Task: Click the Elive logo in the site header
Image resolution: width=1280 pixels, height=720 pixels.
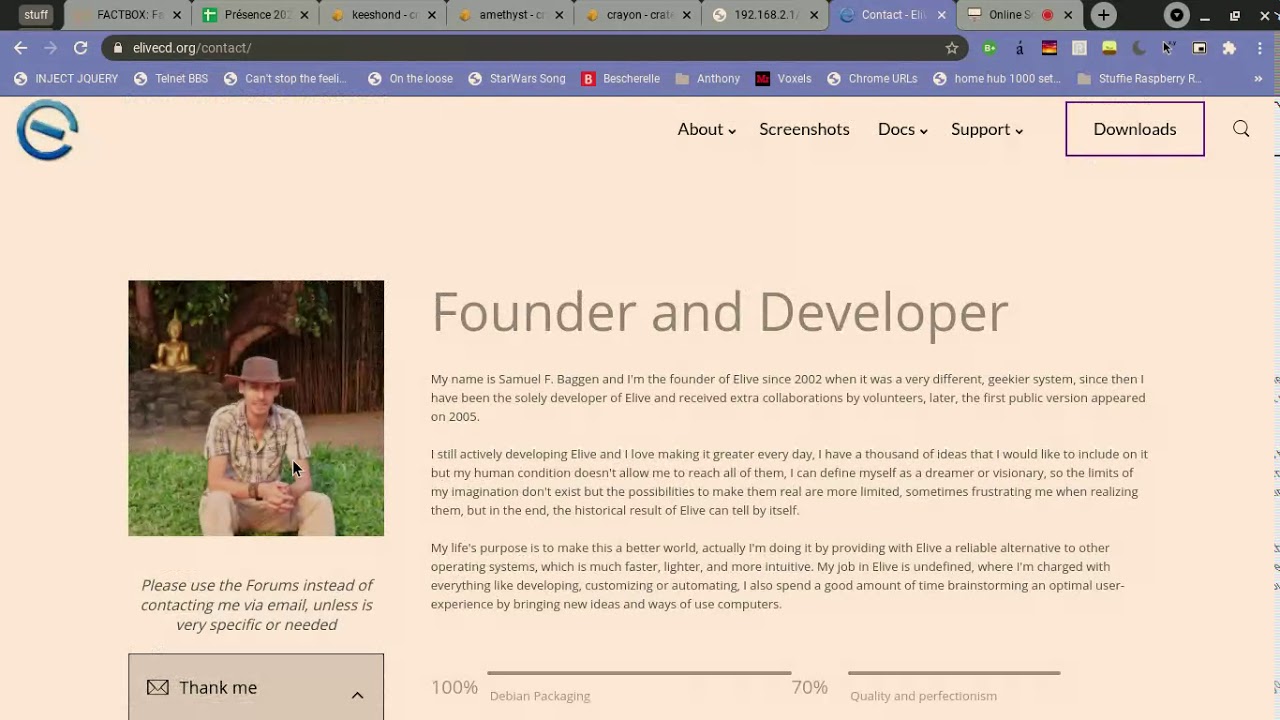Action: tap(47, 130)
